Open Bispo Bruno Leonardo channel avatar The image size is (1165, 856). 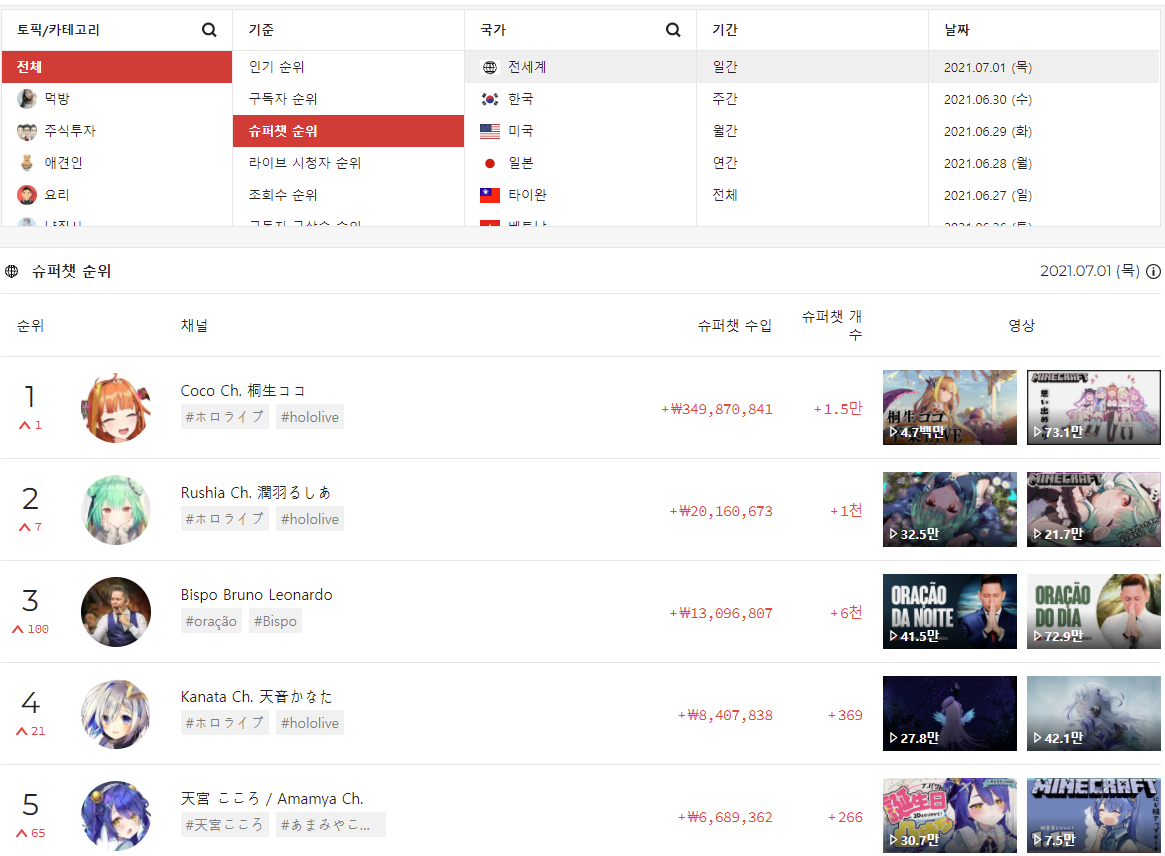116,612
